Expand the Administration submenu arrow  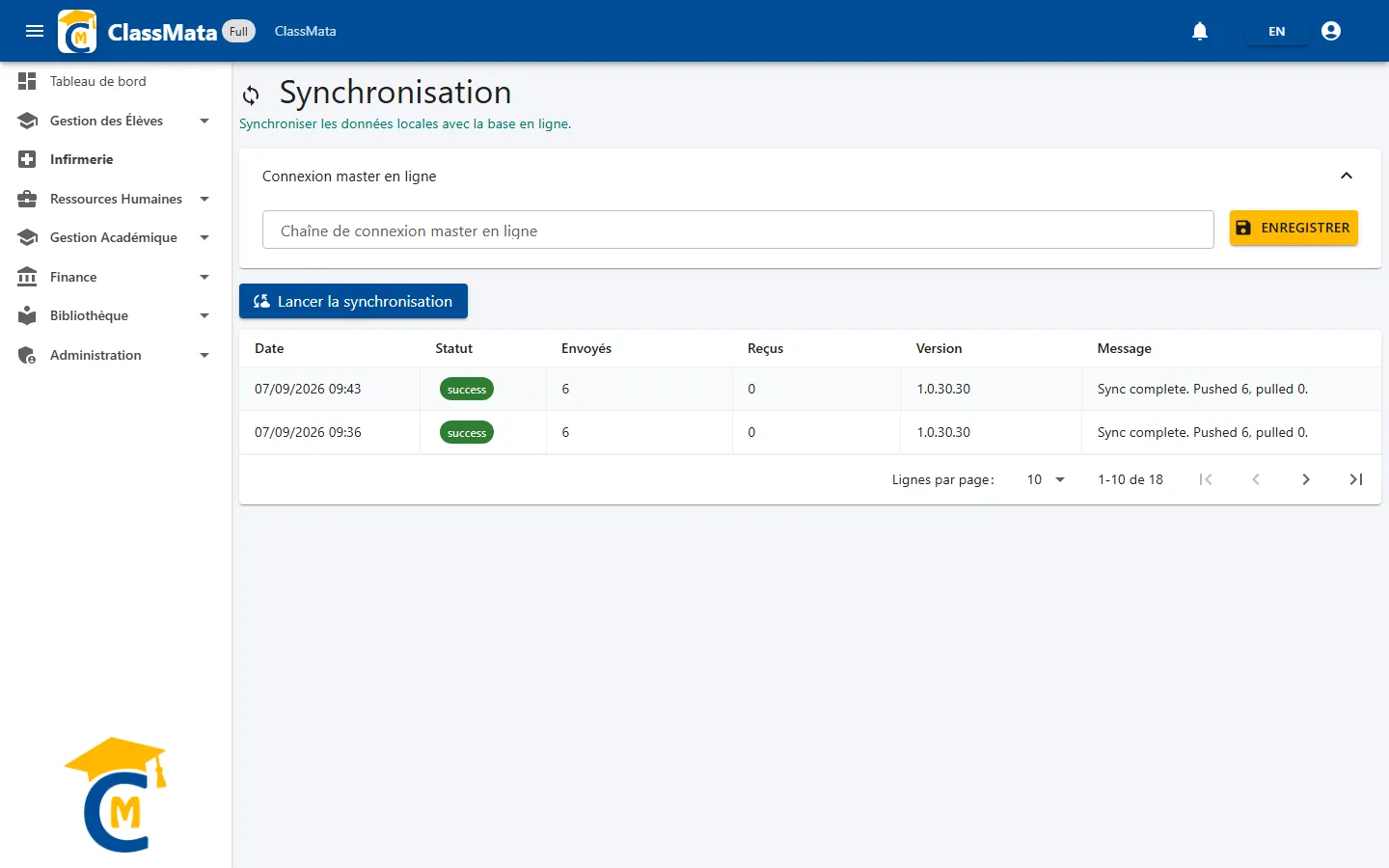204,355
